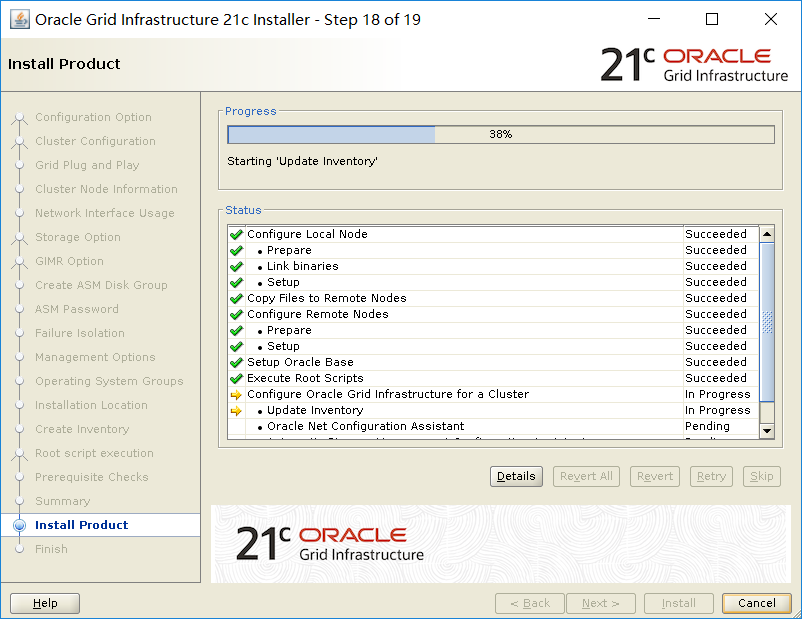Click the Java installer icon in title bar
802x619 pixels.
click(x=19, y=20)
